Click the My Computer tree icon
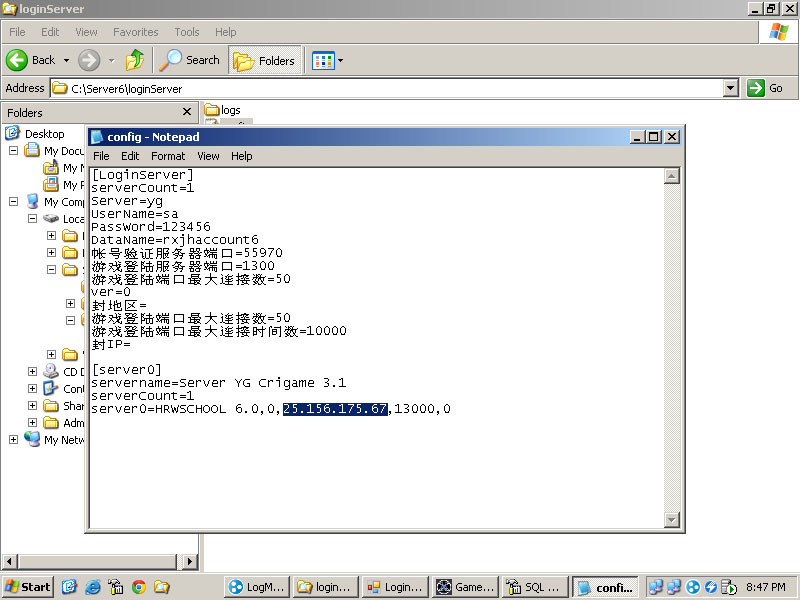This screenshot has width=800, height=600. [33, 201]
